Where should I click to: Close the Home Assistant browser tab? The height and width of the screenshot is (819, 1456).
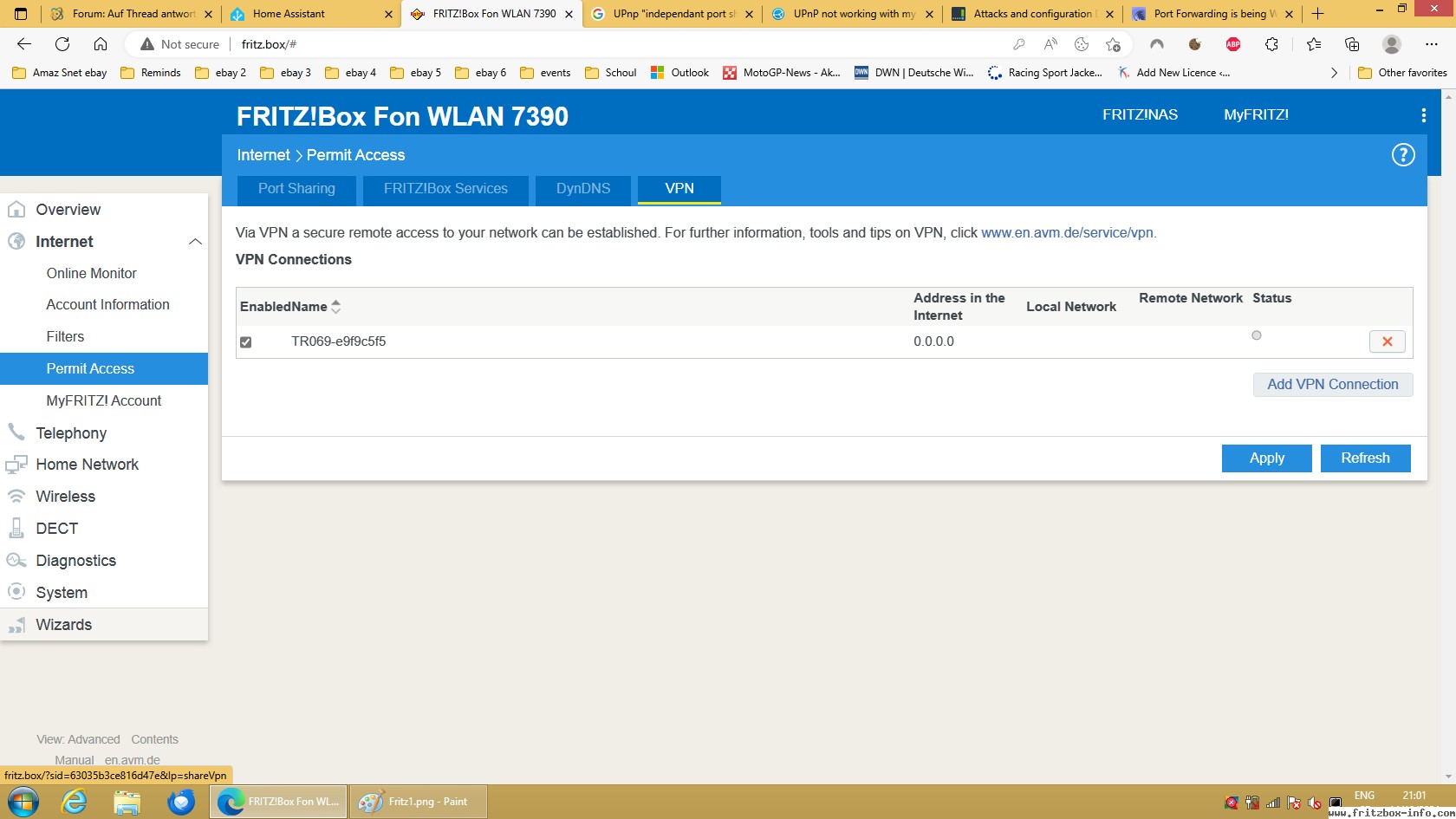(388, 14)
